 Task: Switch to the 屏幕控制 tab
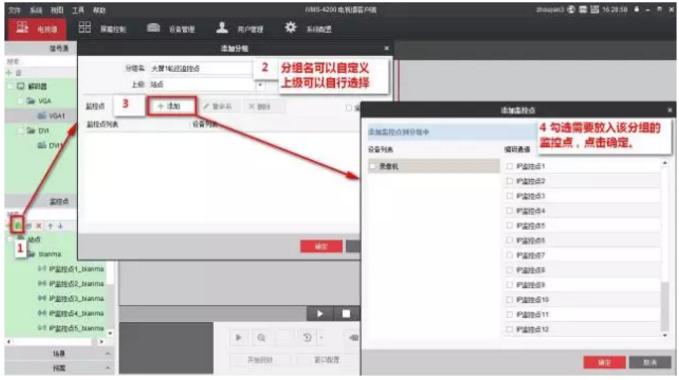click(x=102, y=29)
